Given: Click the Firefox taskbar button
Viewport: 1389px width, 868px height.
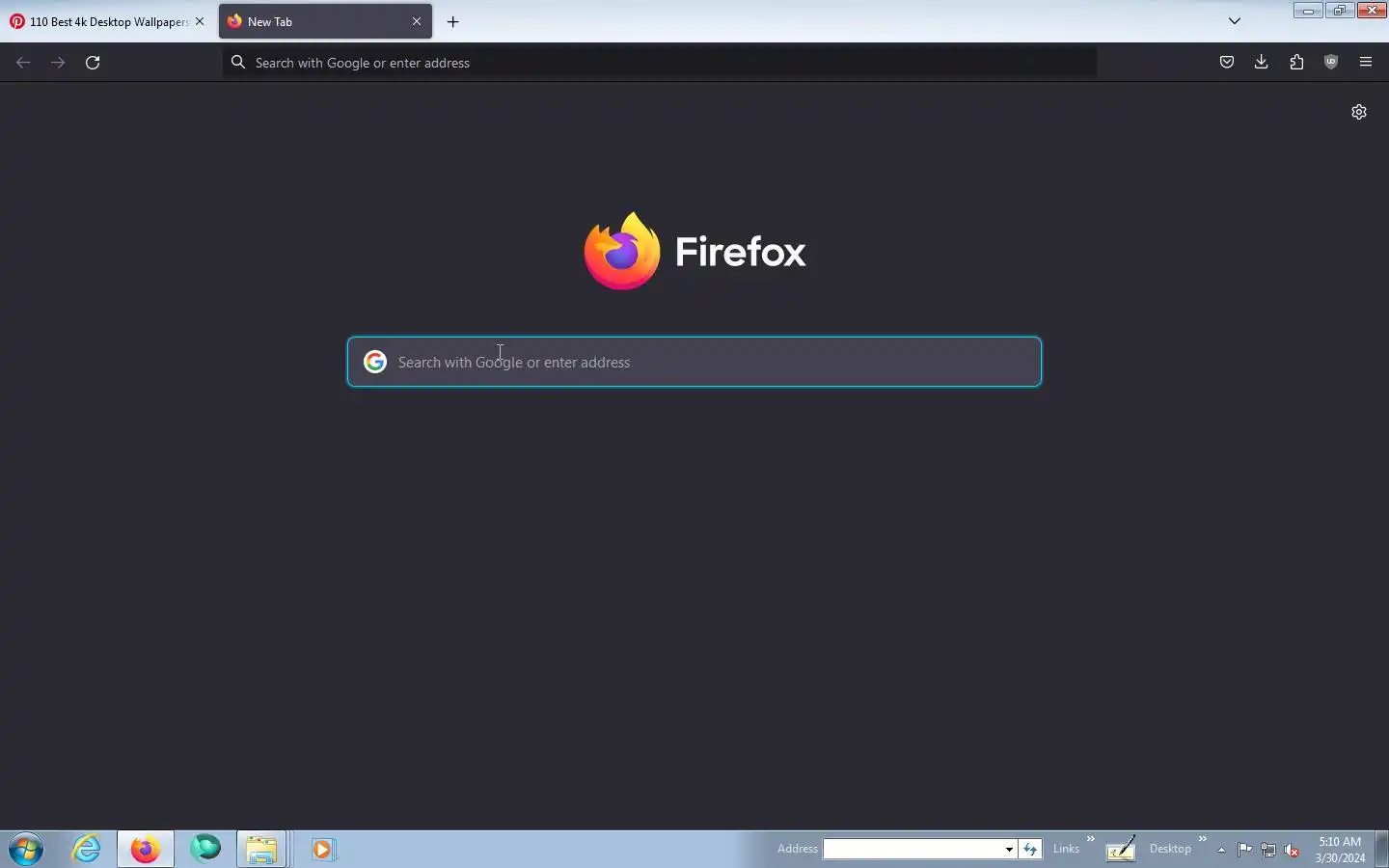Looking at the screenshot, I should tap(146, 850).
